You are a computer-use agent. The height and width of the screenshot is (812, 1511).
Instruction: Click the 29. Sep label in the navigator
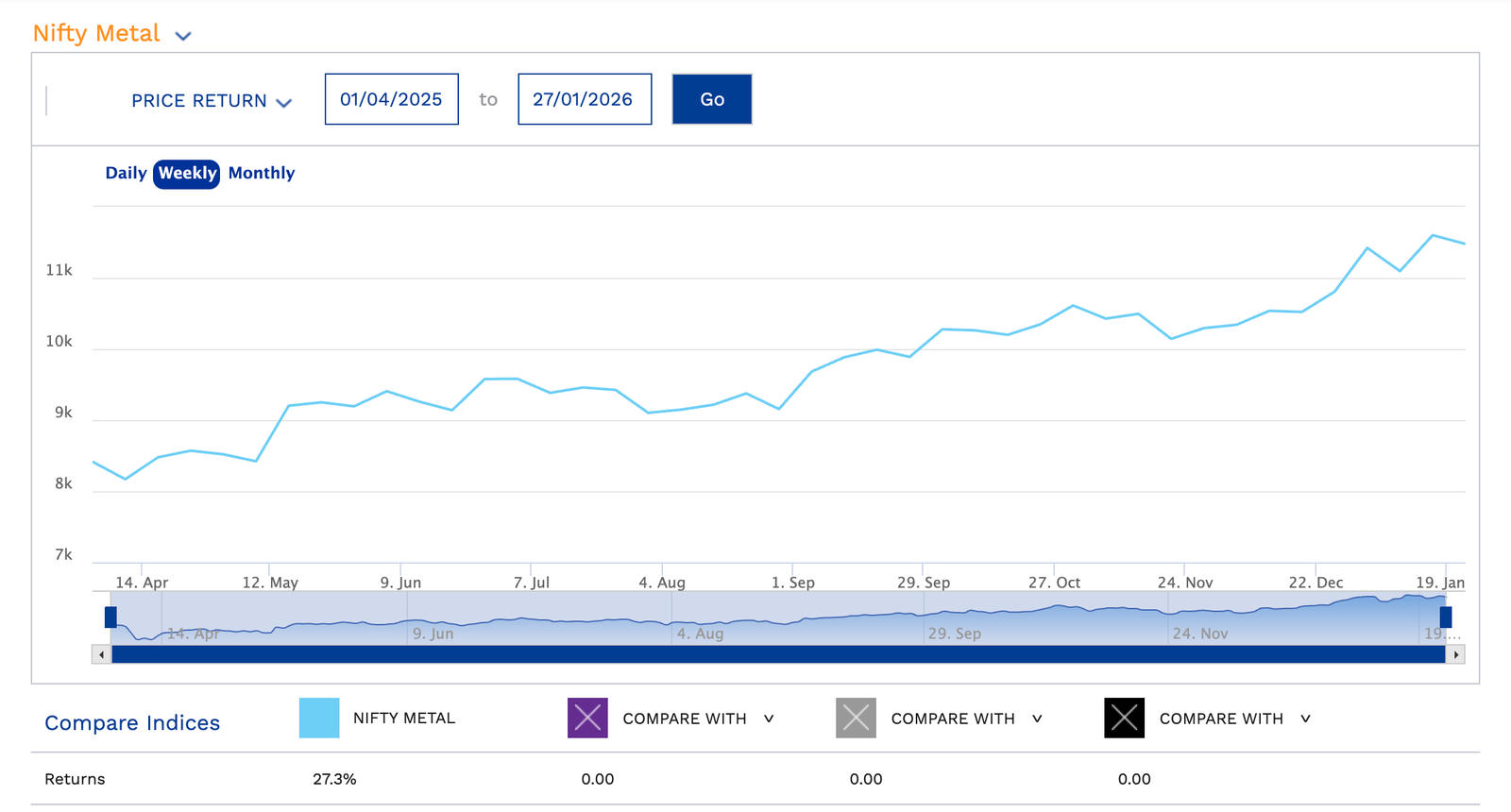tap(954, 634)
